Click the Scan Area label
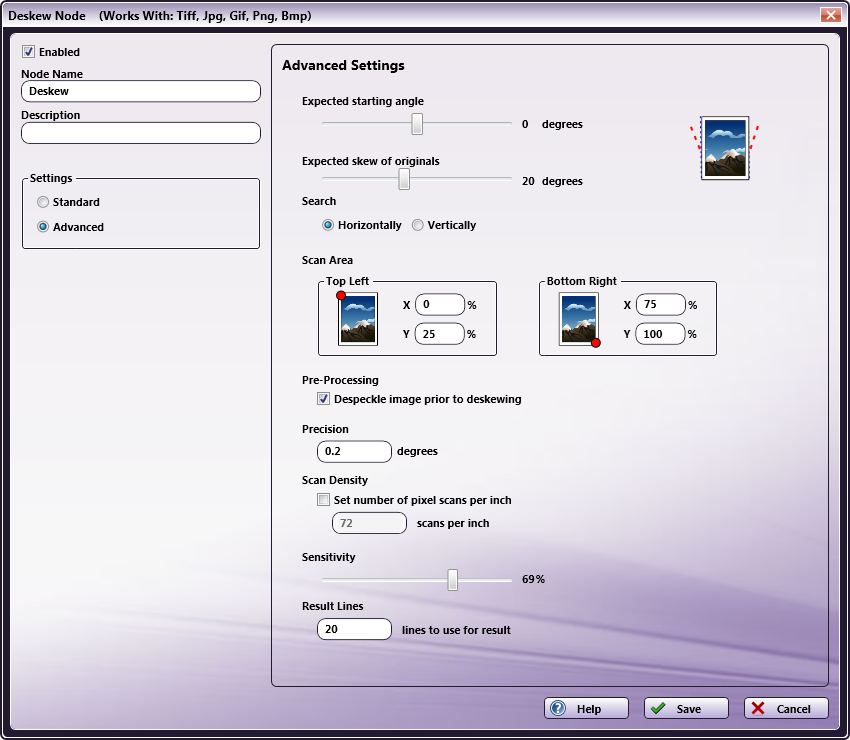850x740 pixels. tap(327, 260)
